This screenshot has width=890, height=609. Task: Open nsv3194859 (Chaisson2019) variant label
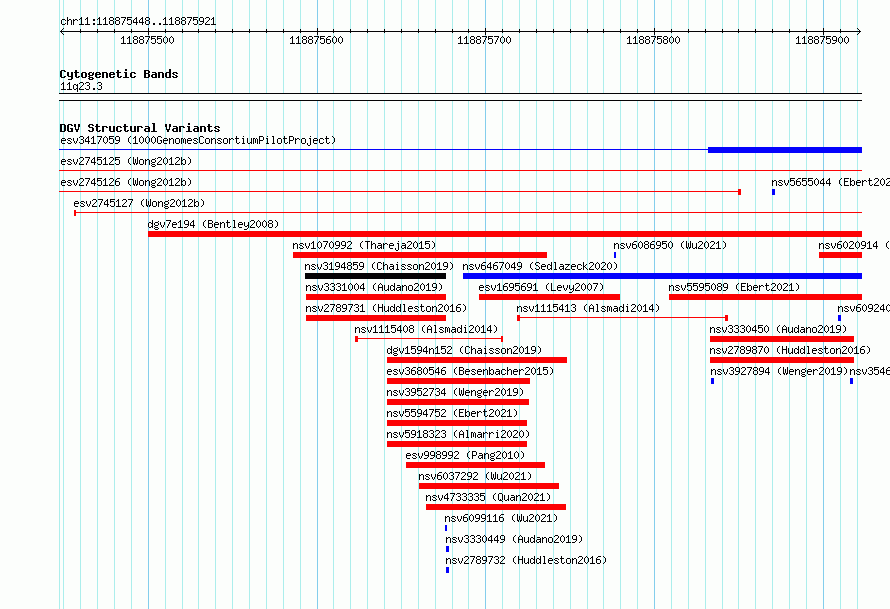pyautogui.click(x=379, y=266)
